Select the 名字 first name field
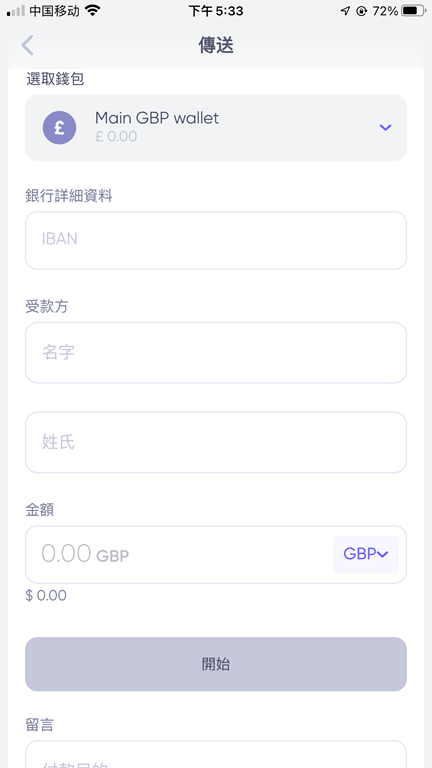Image resolution: width=432 pixels, height=768 pixels. pos(216,353)
